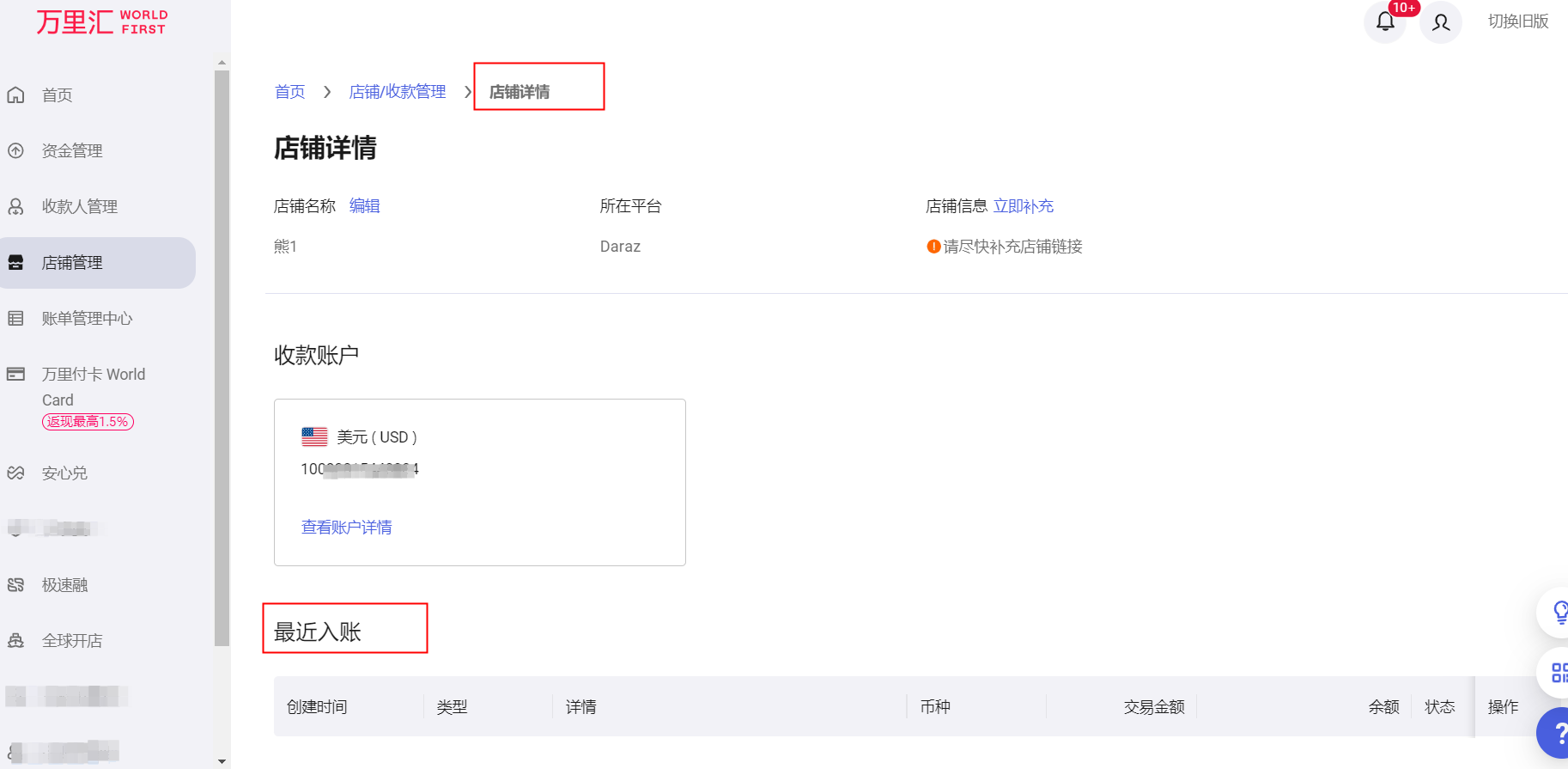The width and height of the screenshot is (1568, 769).
Task: Click 店铺/收款管理 breadcrumb link
Action: coord(397,92)
